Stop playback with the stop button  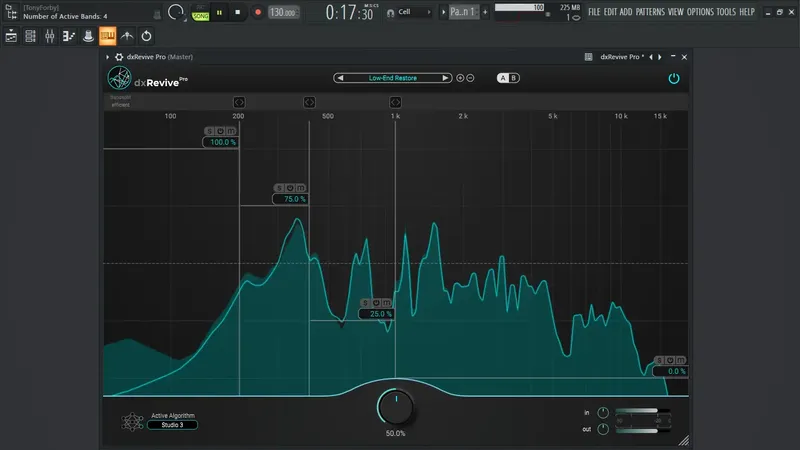[237, 12]
